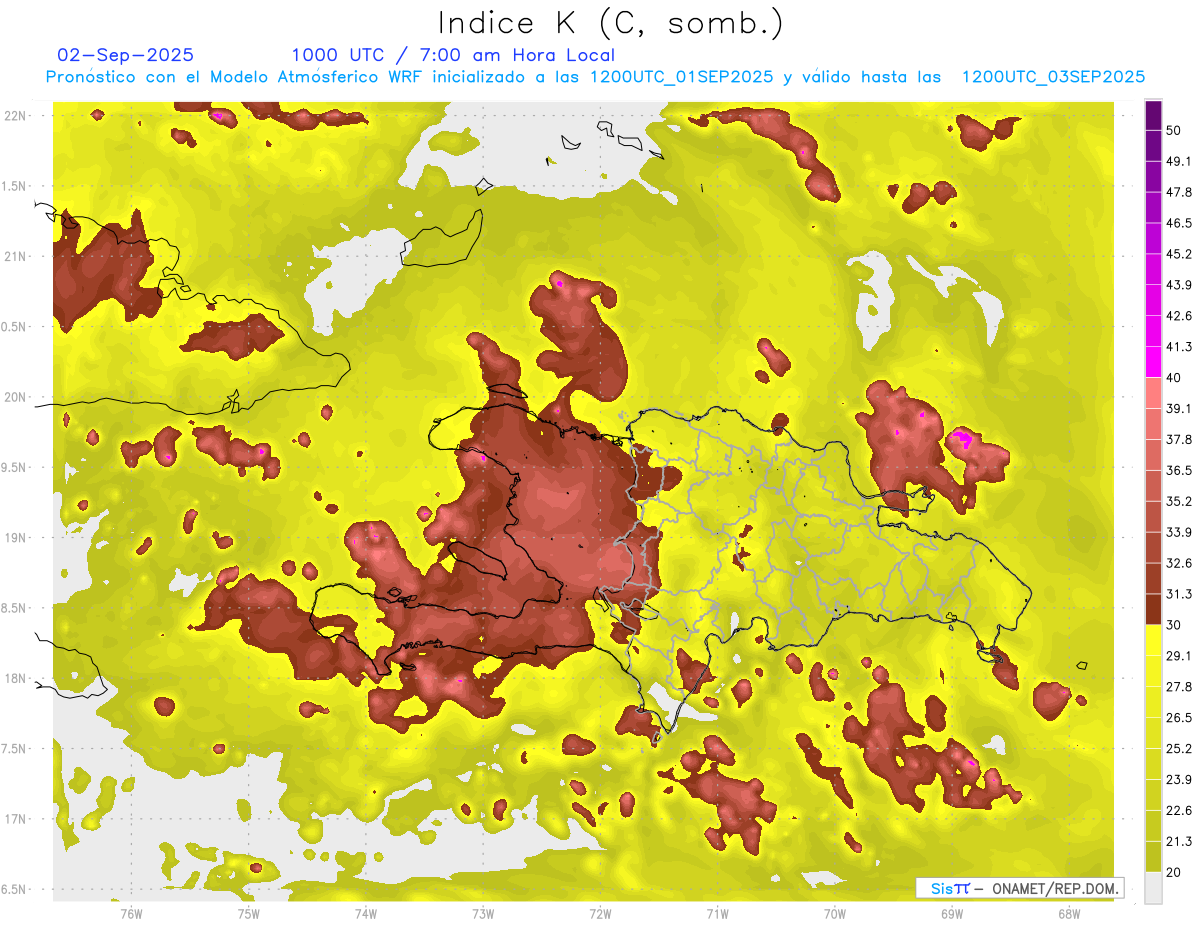This screenshot has width=1200, height=927.
Task: Click the "21N" latitude label
Action: point(15,256)
